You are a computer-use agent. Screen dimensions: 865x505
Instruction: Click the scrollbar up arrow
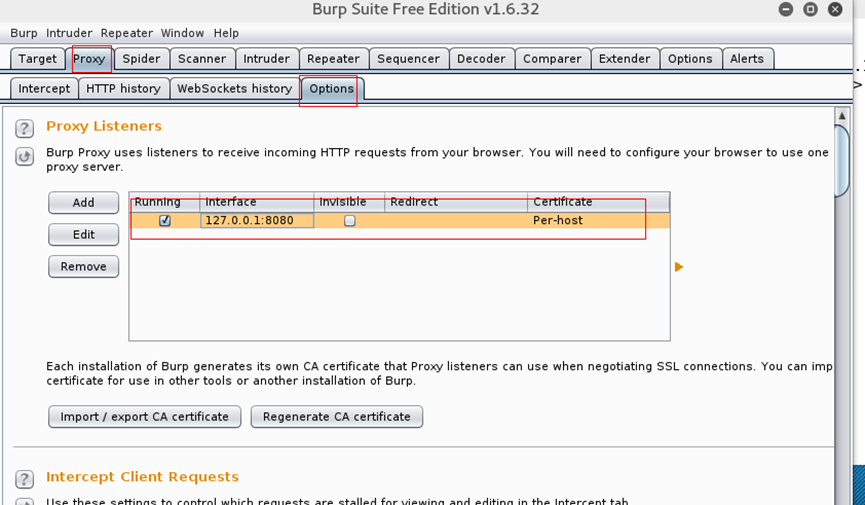click(842, 116)
